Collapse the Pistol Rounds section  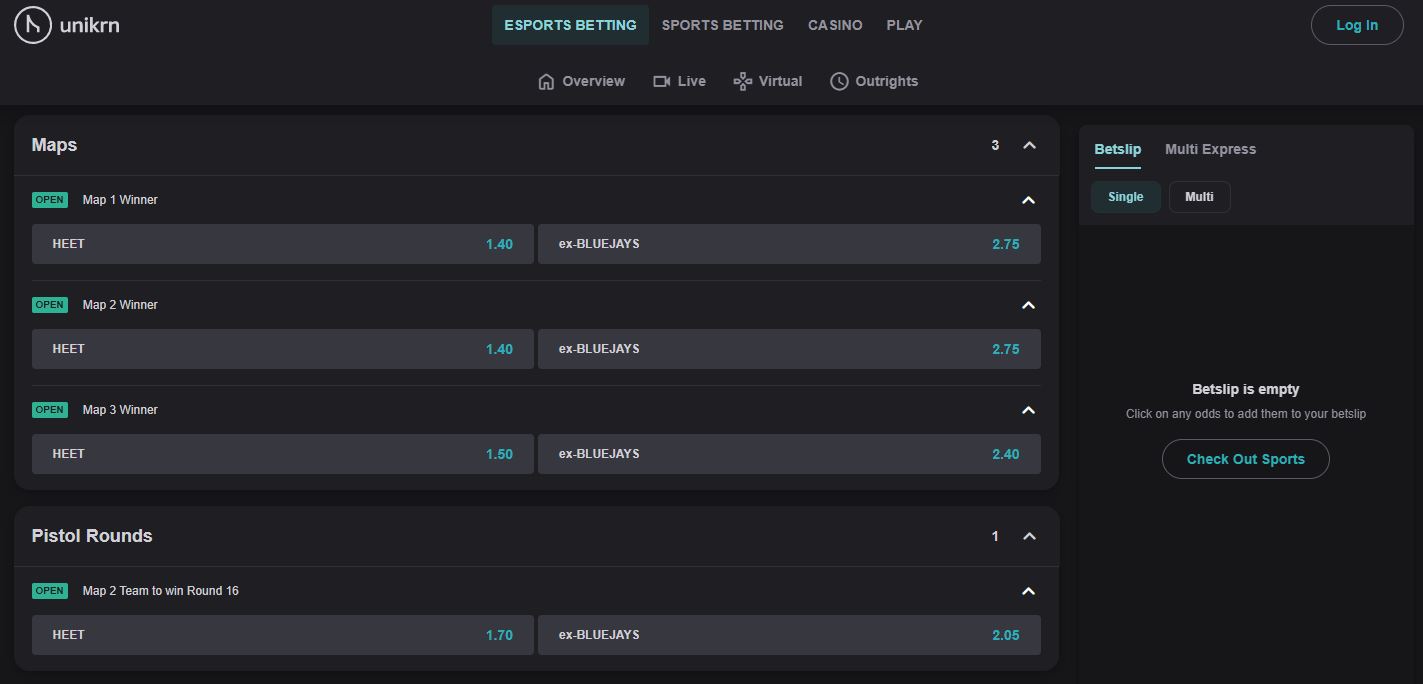pyautogui.click(x=1029, y=536)
